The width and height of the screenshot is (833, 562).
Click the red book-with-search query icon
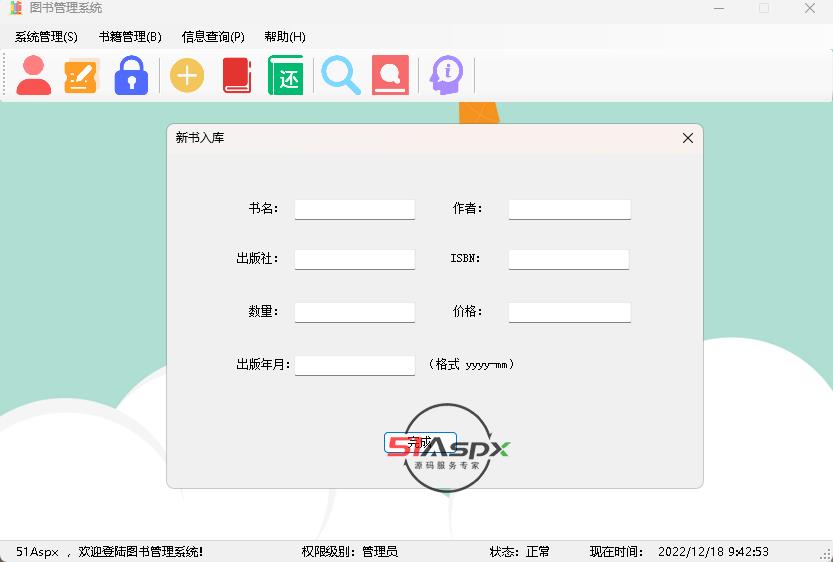click(390, 75)
